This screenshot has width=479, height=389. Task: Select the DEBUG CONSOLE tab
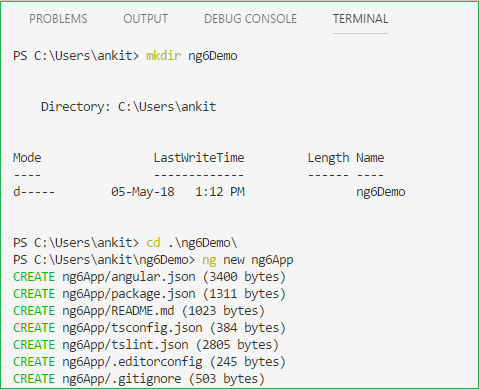pyautogui.click(x=250, y=19)
